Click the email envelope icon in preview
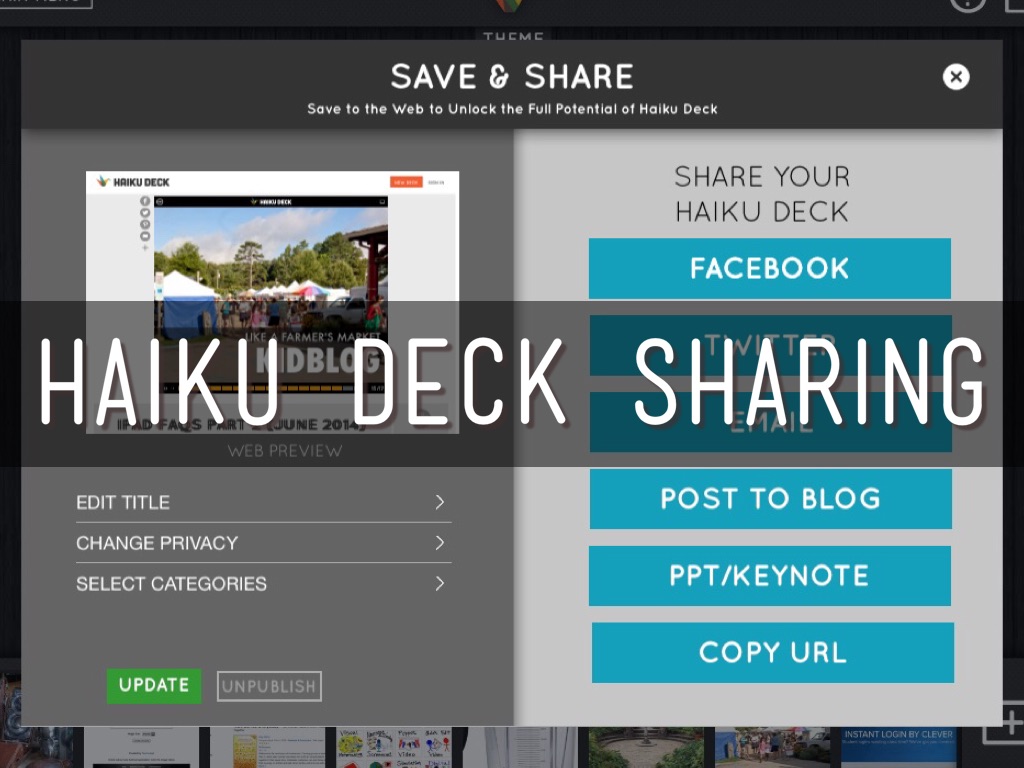Image resolution: width=1024 pixels, height=768 pixels. click(145, 236)
